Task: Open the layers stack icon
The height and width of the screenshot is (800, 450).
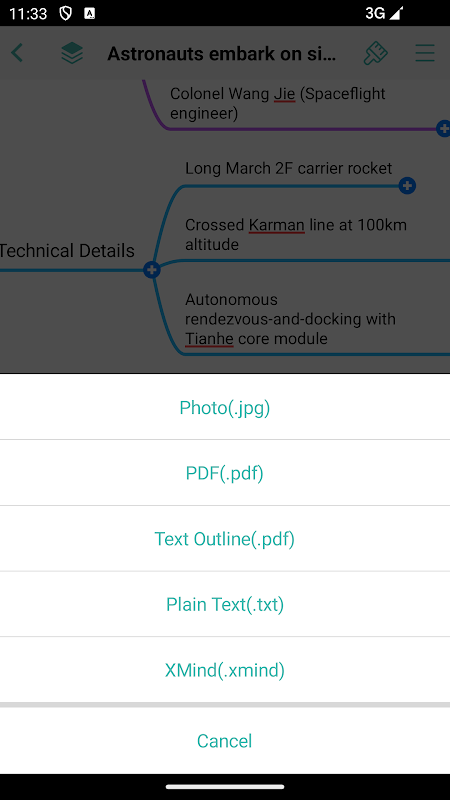Action: click(x=72, y=53)
